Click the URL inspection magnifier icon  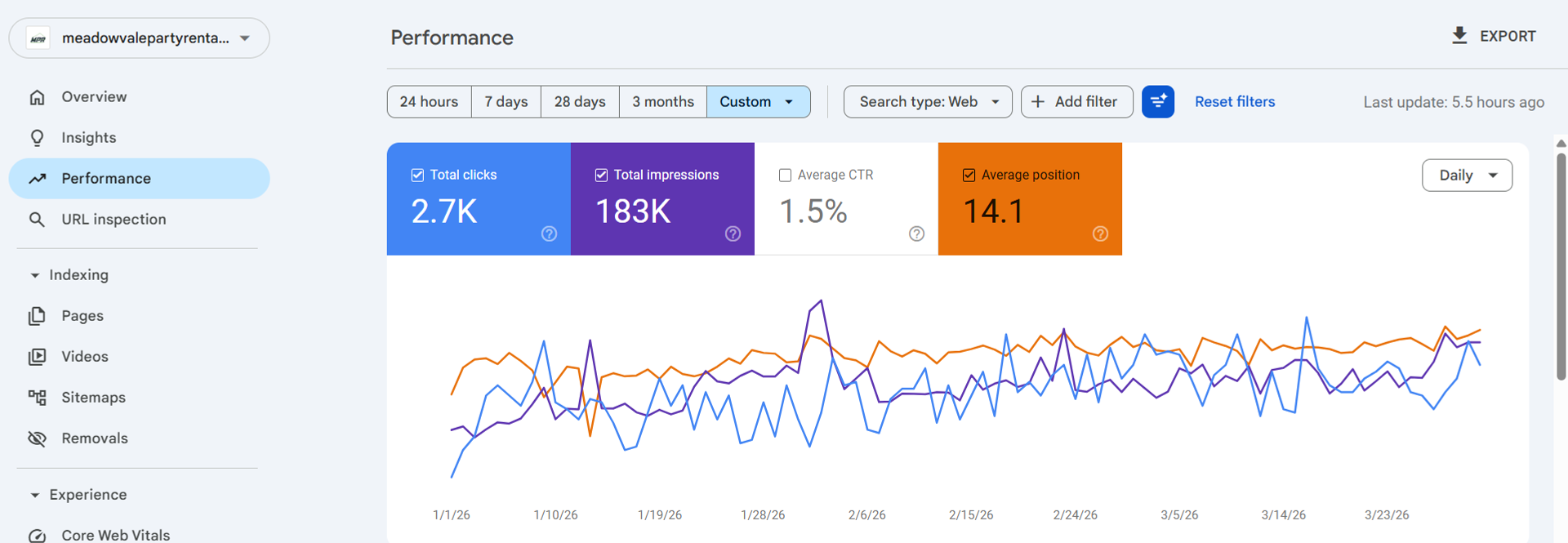tap(37, 220)
